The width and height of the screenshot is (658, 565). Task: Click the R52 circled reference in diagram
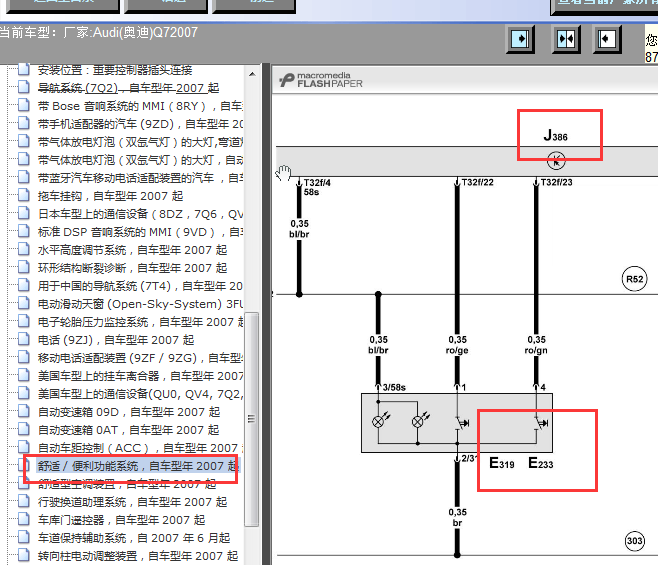point(634,279)
